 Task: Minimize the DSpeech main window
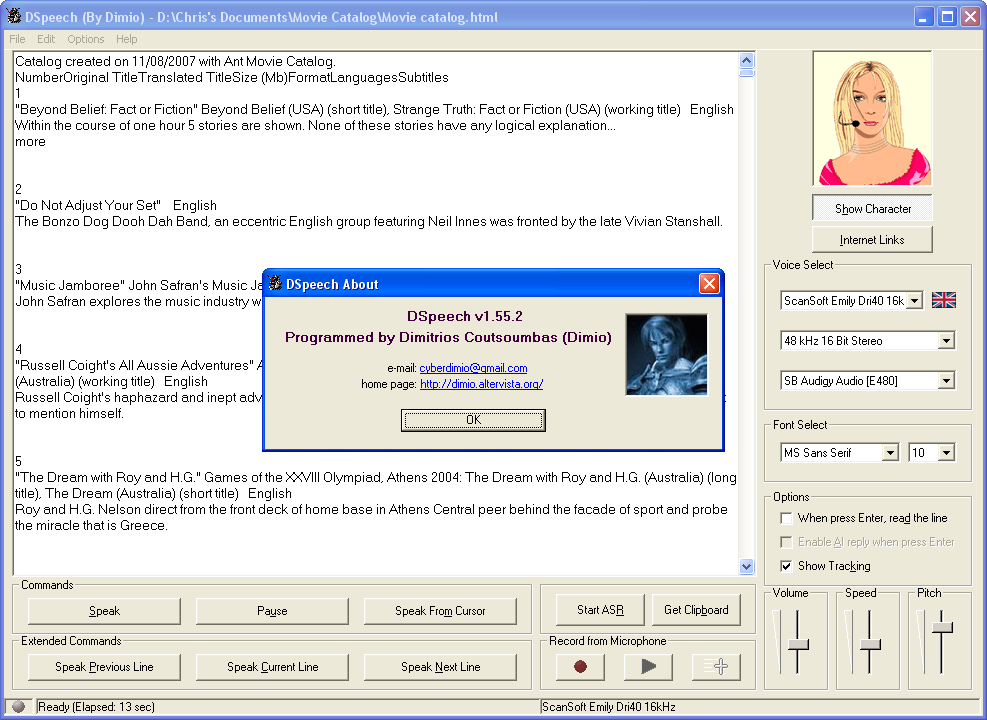(x=923, y=16)
